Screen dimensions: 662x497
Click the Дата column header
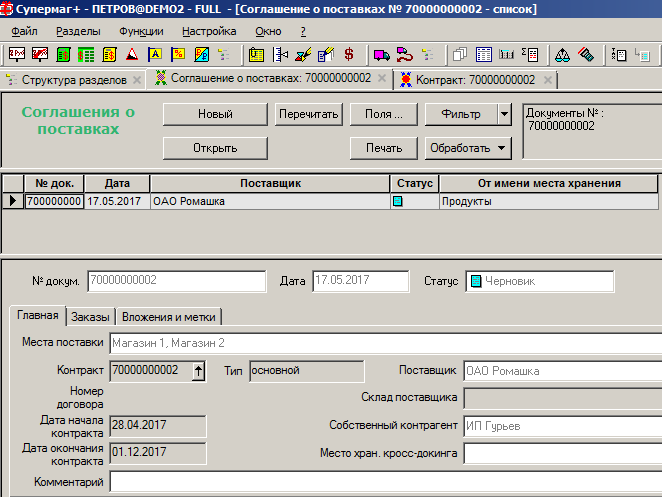coord(117,183)
